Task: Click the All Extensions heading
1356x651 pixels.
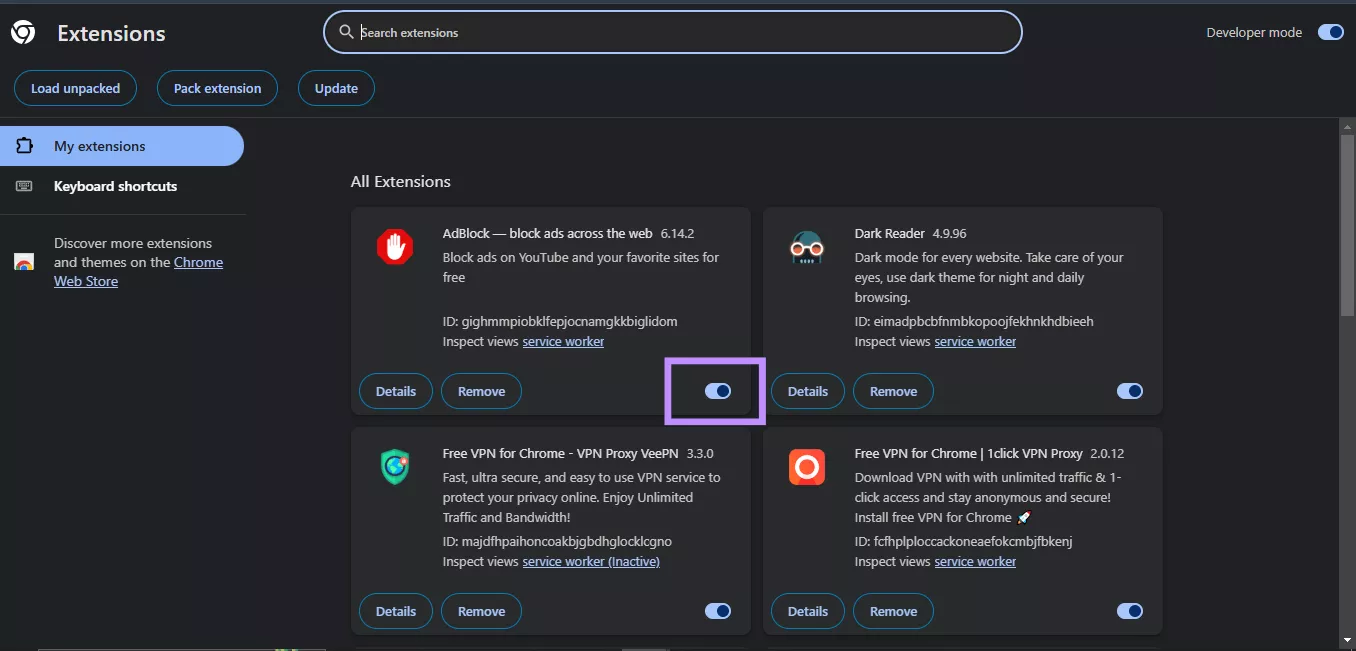Action: (400, 181)
